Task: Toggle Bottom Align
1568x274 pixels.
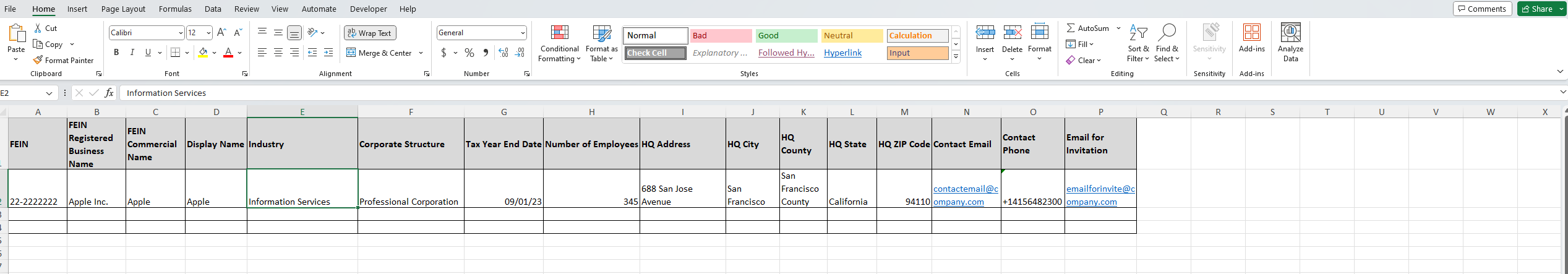Action: click(294, 32)
